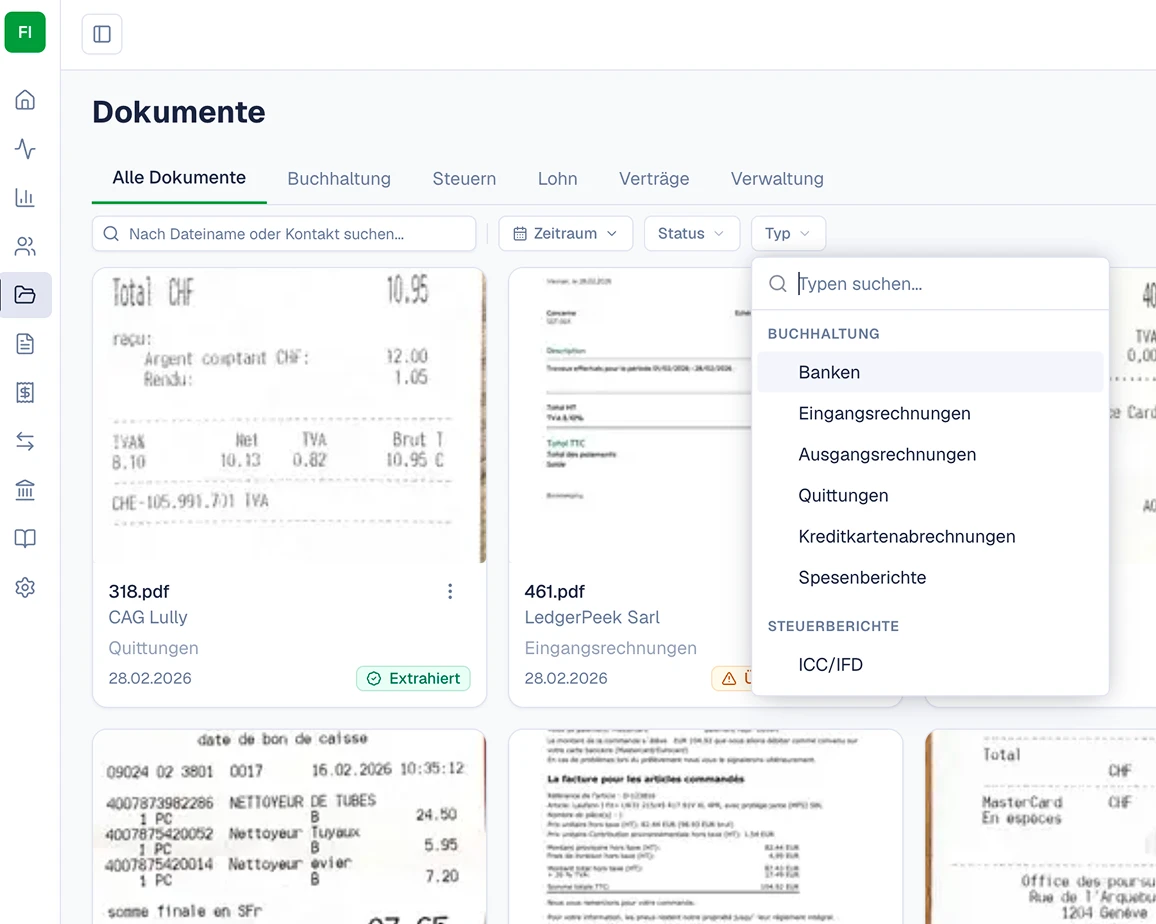Image resolution: width=1156 pixels, height=924 pixels.
Task: Open the bar chart reports icon
Action: pyautogui.click(x=25, y=197)
